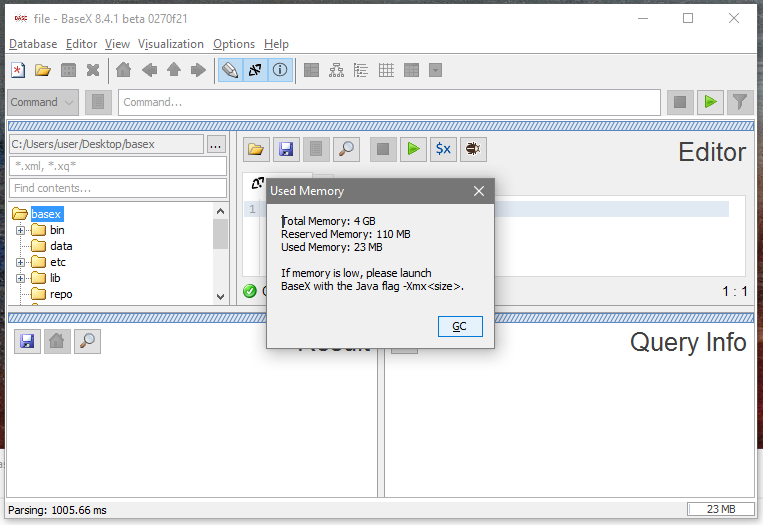The width and height of the screenshot is (763, 525).
Task: Go forward with the right arrow icon
Action: pos(198,71)
